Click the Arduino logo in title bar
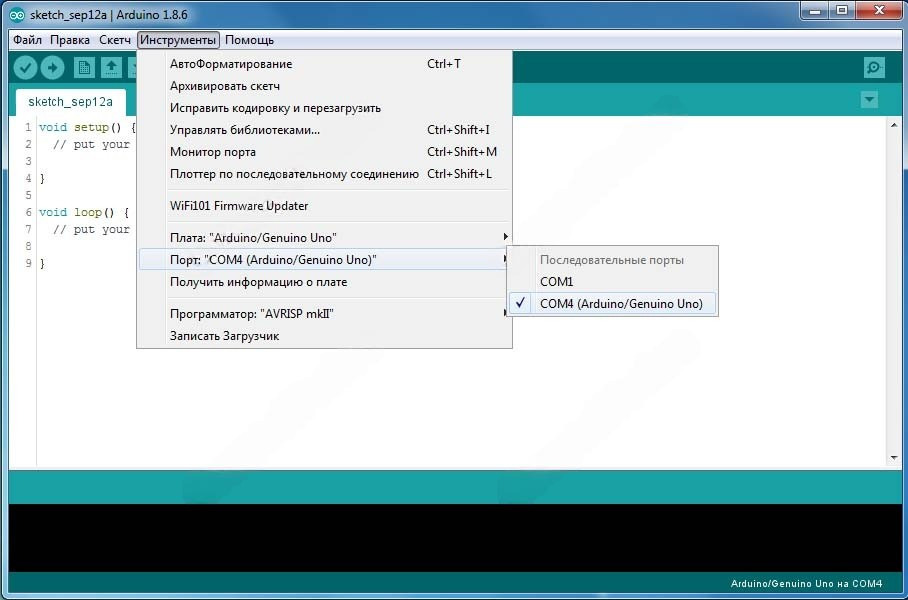908x600 pixels. pos(17,12)
